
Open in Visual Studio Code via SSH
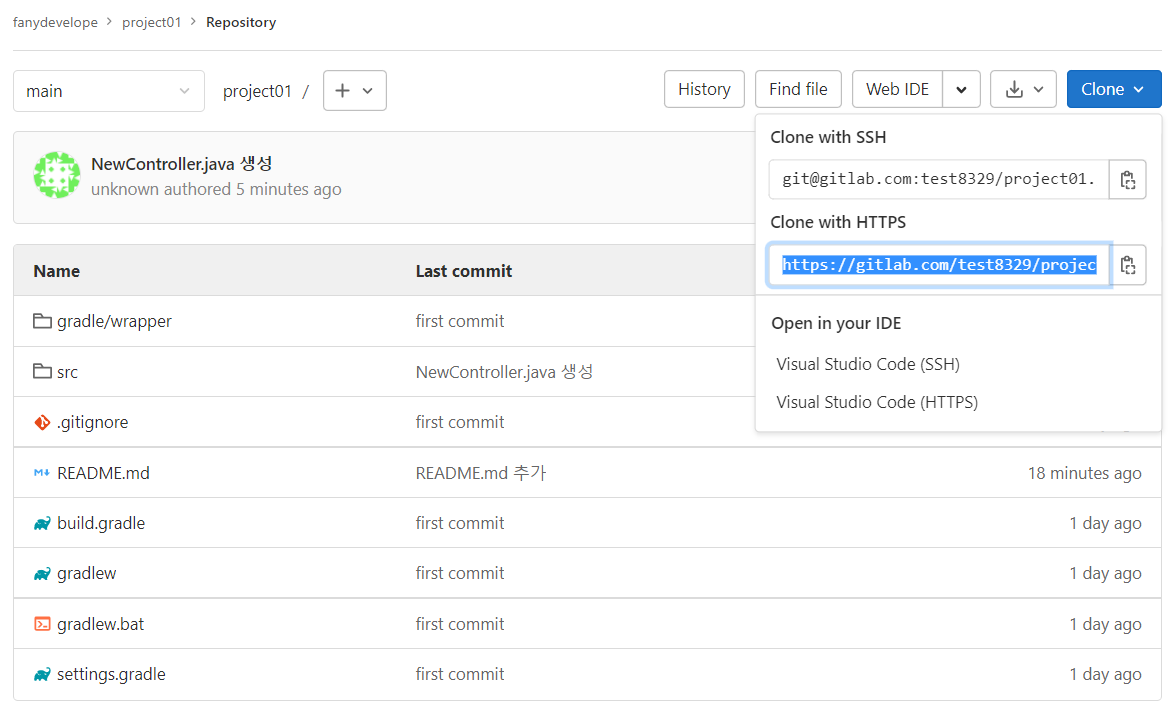click(x=867, y=364)
